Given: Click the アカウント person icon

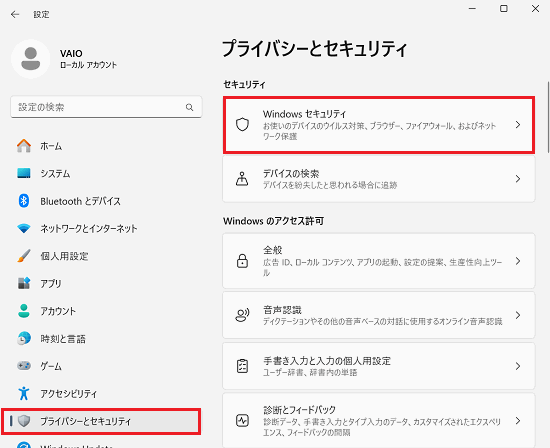Looking at the screenshot, I should [24, 311].
